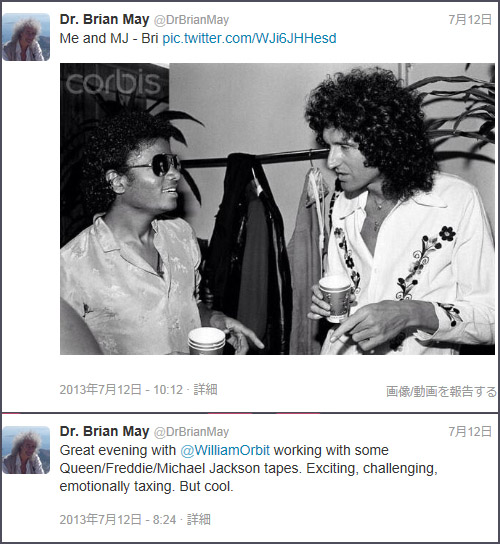Click the black-and-white photo in the first tweet
Viewport: 500px width, 544px height.
coord(277,209)
